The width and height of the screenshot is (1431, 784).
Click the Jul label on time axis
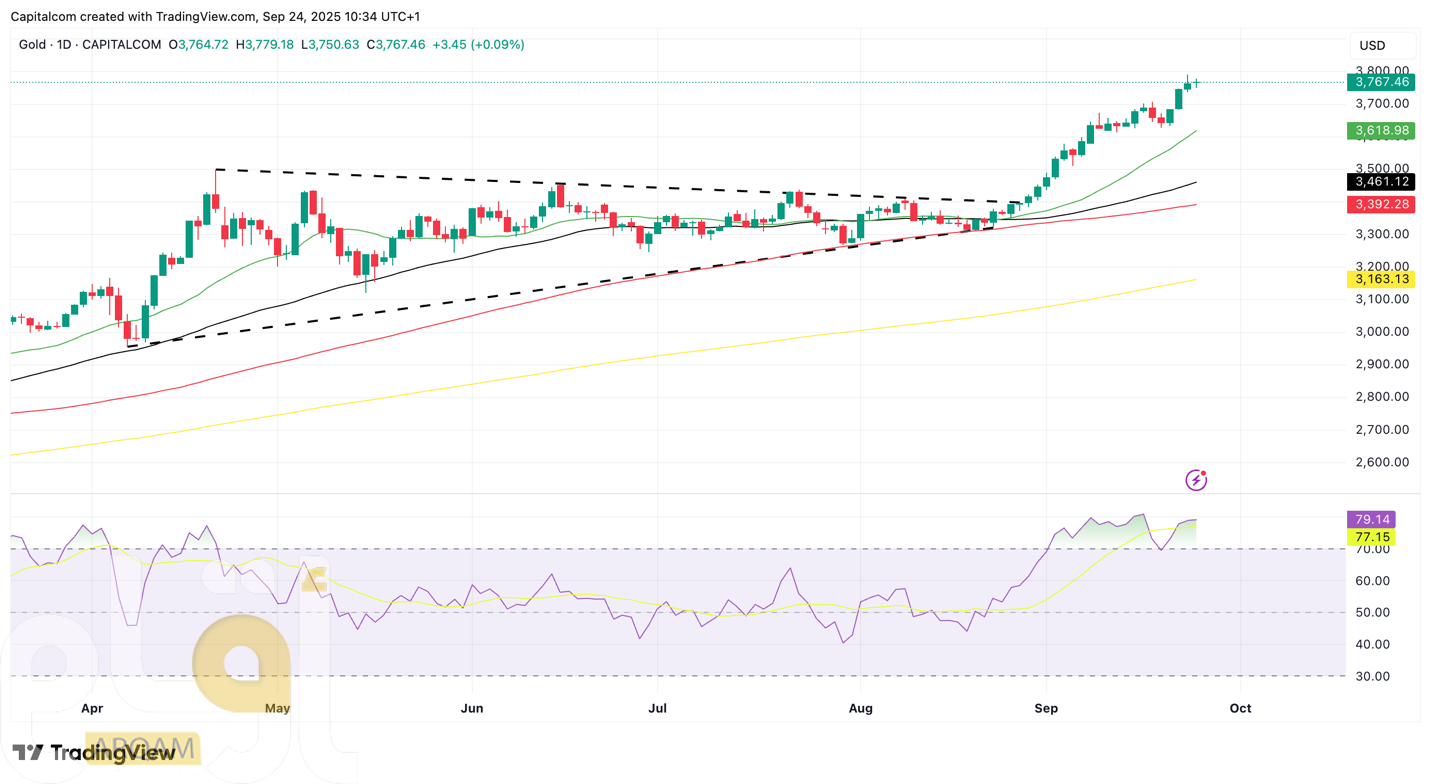657,708
